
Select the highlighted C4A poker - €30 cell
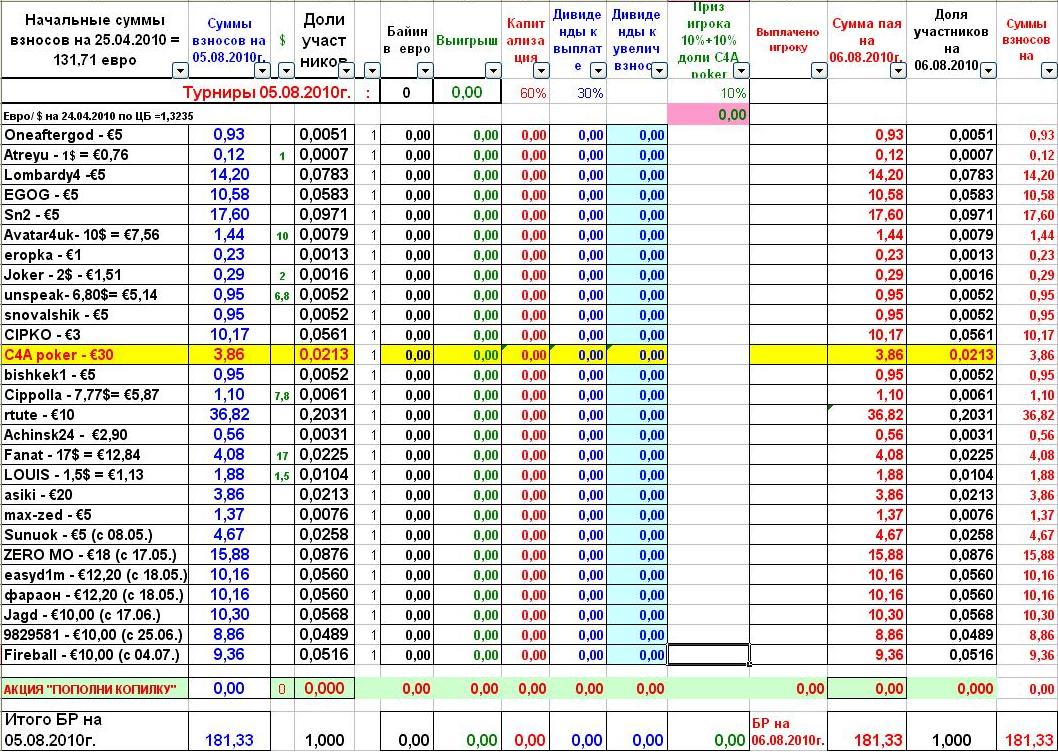(95, 355)
